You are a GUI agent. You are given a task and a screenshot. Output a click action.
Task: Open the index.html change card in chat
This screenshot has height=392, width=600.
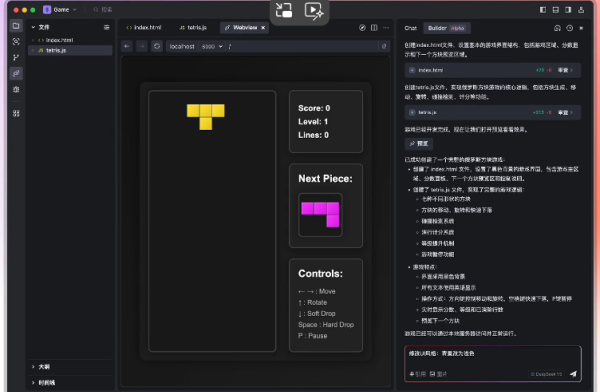pyautogui.click(x=492, y=70)
